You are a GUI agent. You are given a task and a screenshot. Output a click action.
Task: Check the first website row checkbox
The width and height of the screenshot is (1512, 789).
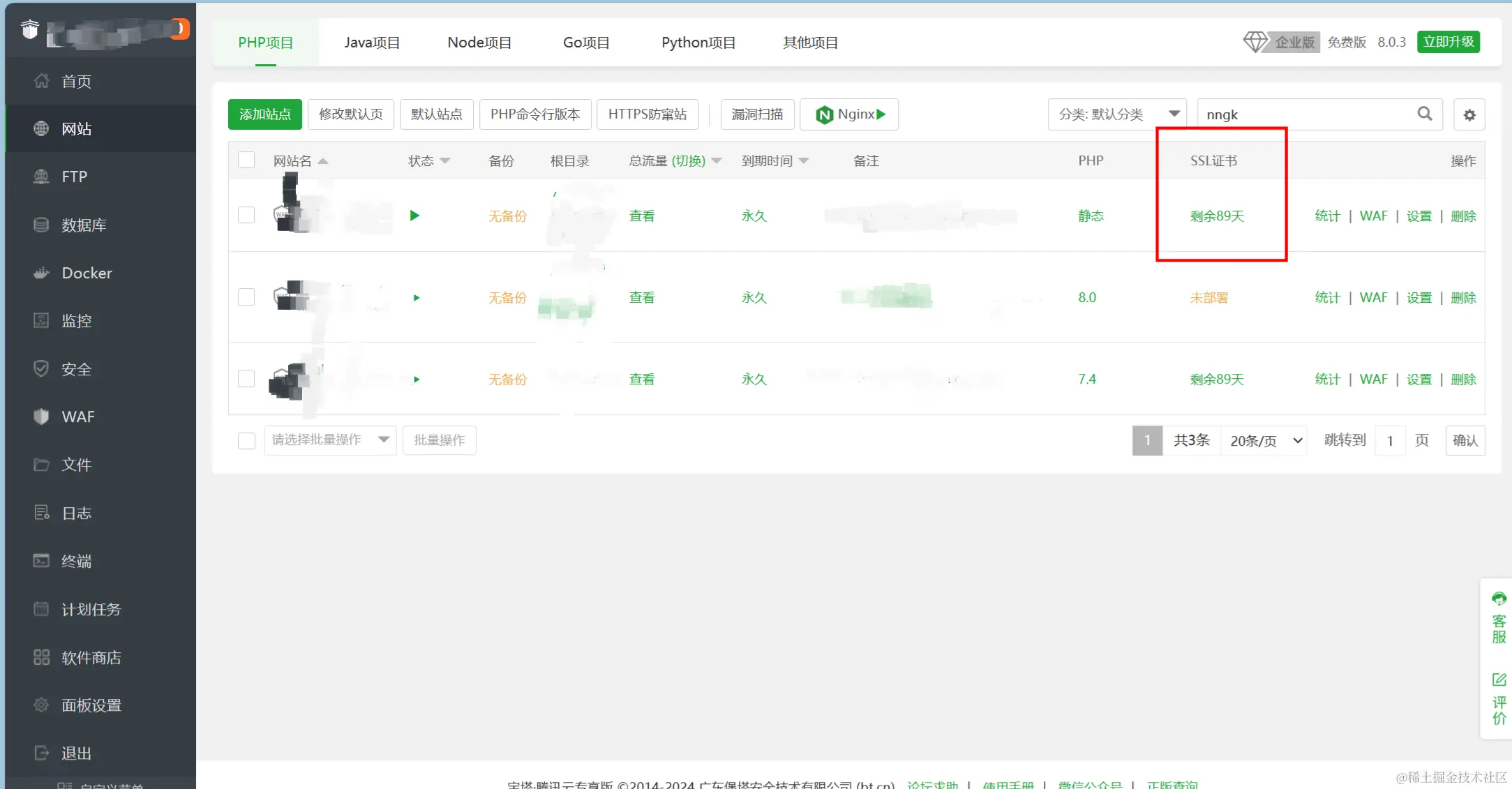click(x=246, y=215)
